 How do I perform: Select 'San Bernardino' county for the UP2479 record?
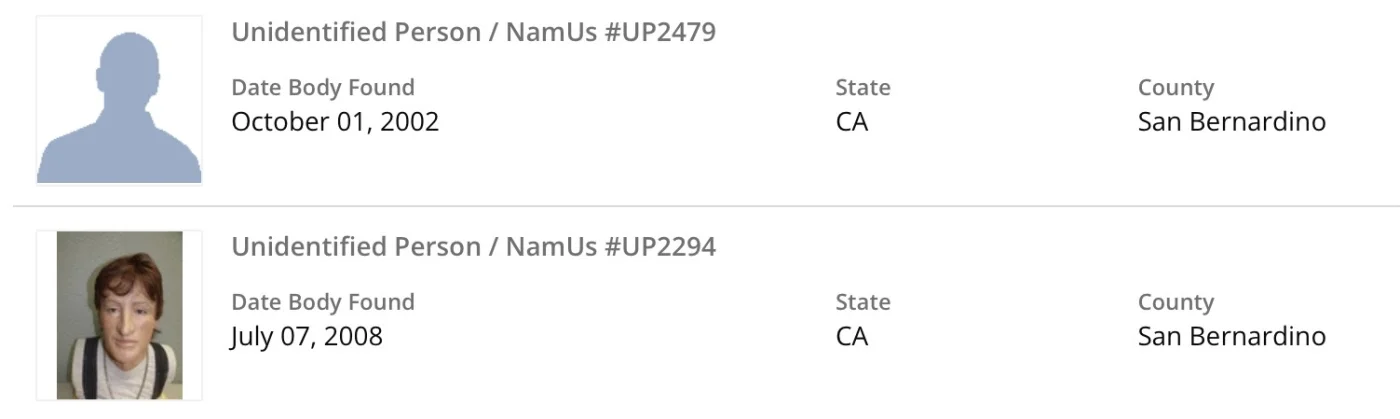point(1231,122)
